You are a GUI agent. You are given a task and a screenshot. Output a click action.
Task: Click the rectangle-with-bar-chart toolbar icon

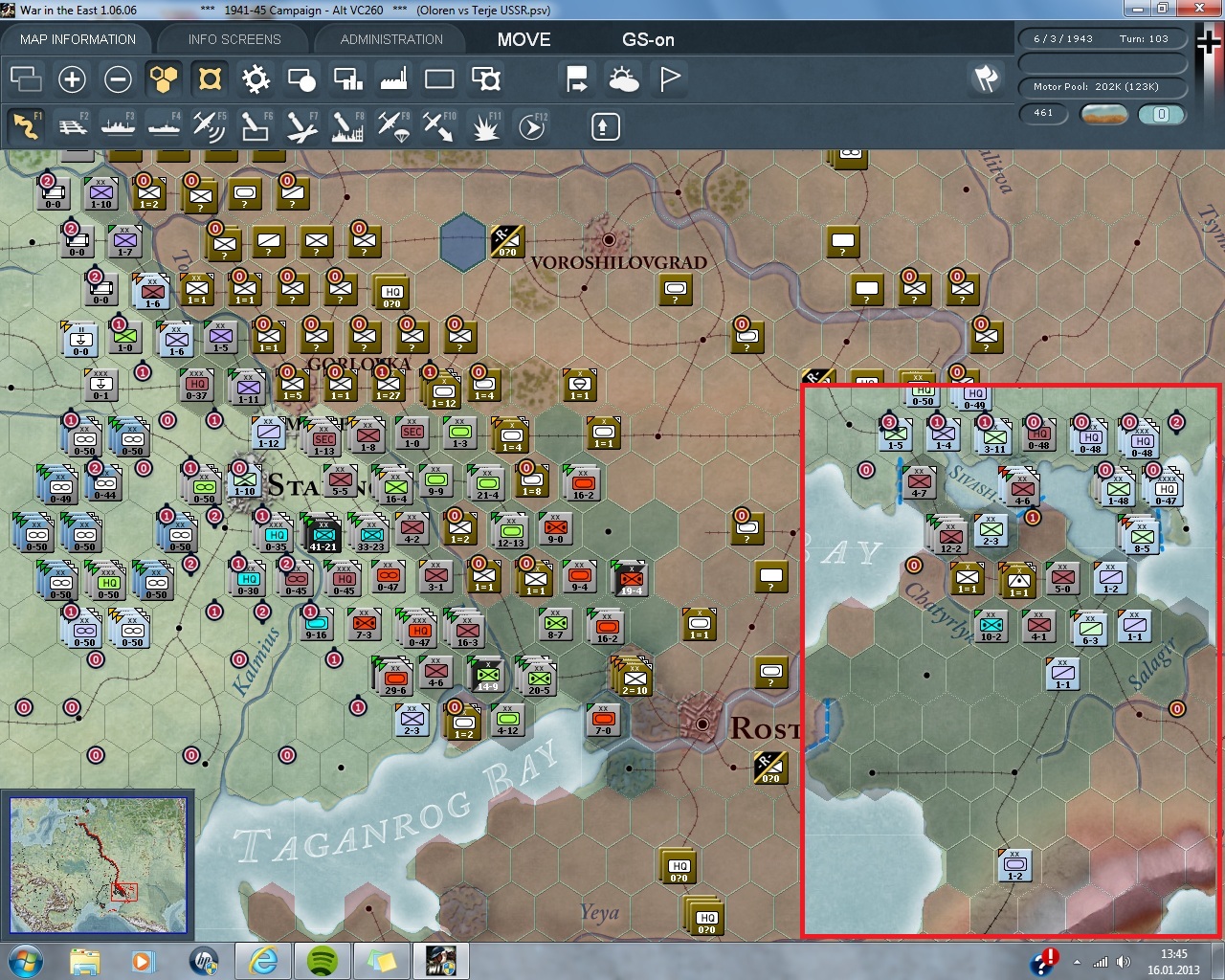click(347, 78)
